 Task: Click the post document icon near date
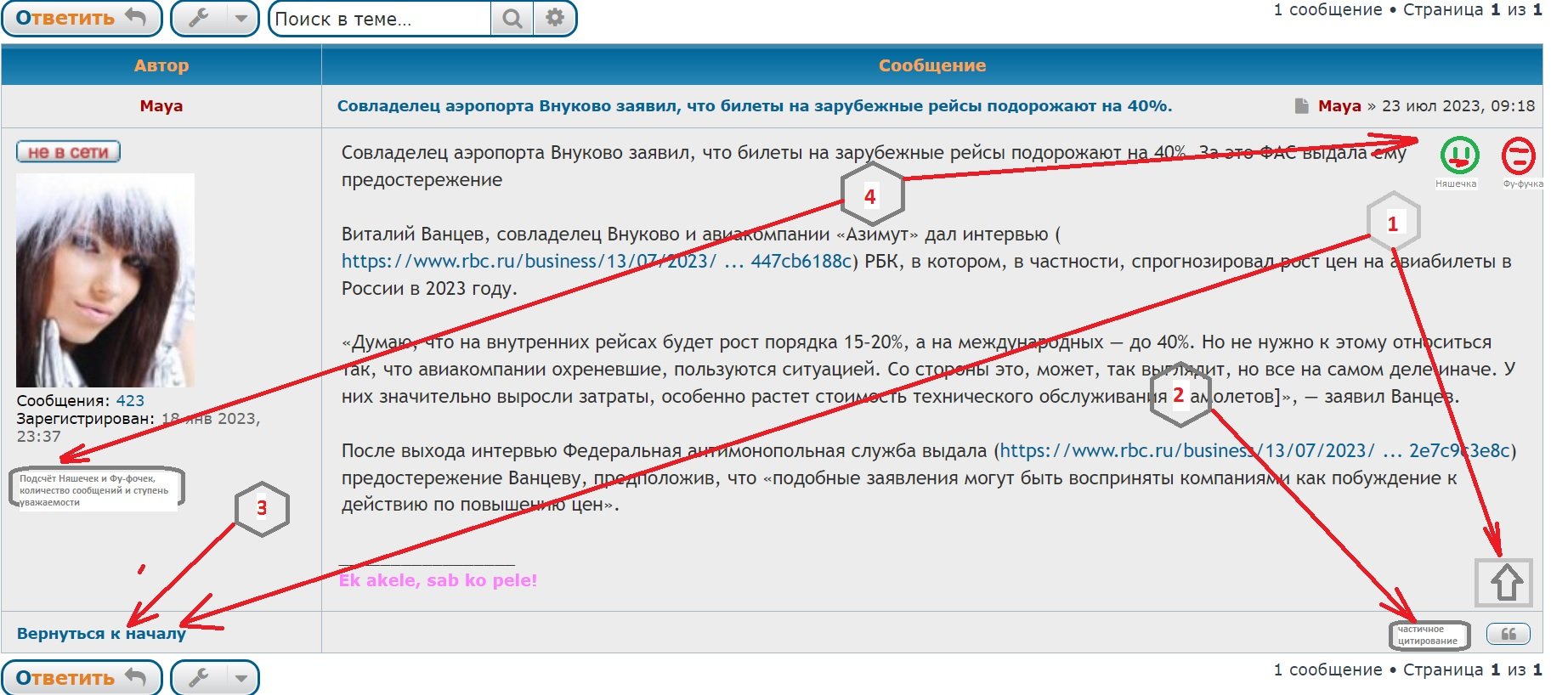click(1301, 106)
